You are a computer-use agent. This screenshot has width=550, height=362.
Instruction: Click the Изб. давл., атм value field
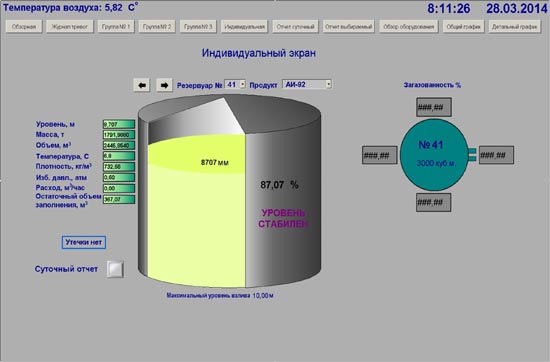point(119,177)
